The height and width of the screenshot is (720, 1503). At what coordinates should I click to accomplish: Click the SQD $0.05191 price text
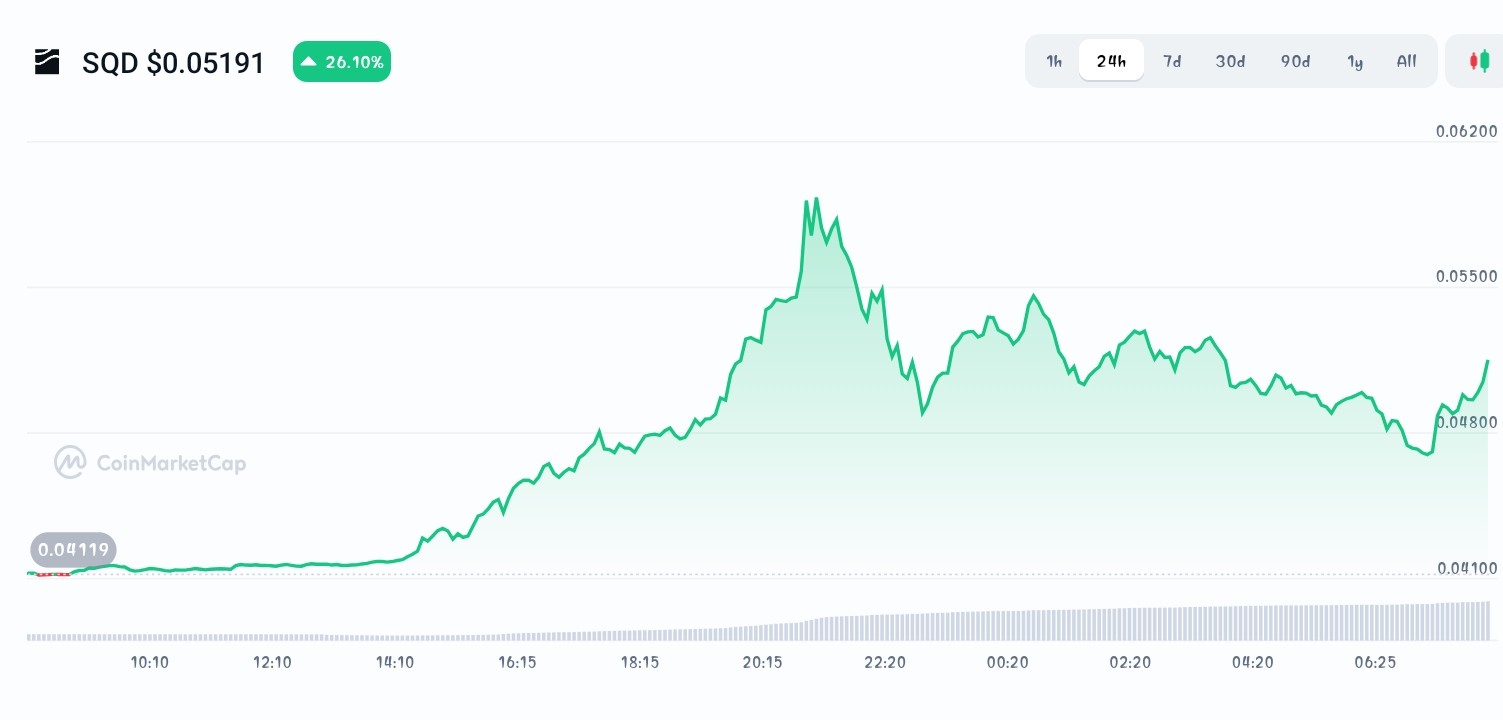point(173,63)
